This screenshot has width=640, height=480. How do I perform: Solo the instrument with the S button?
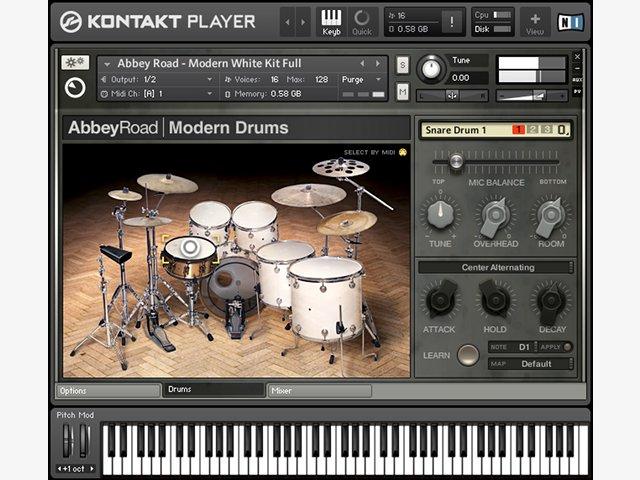[402, 65]
